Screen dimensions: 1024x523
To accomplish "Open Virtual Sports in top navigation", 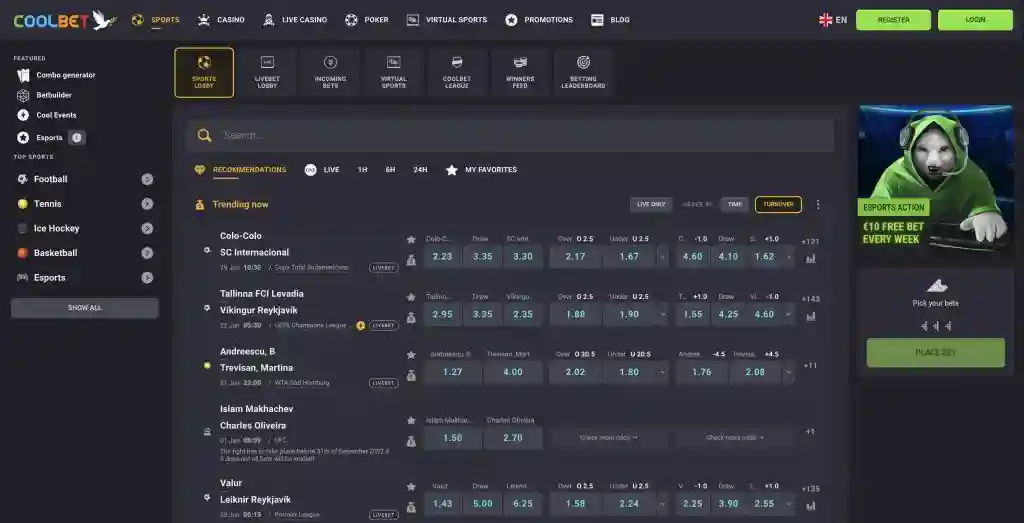I will pos(447,20).
